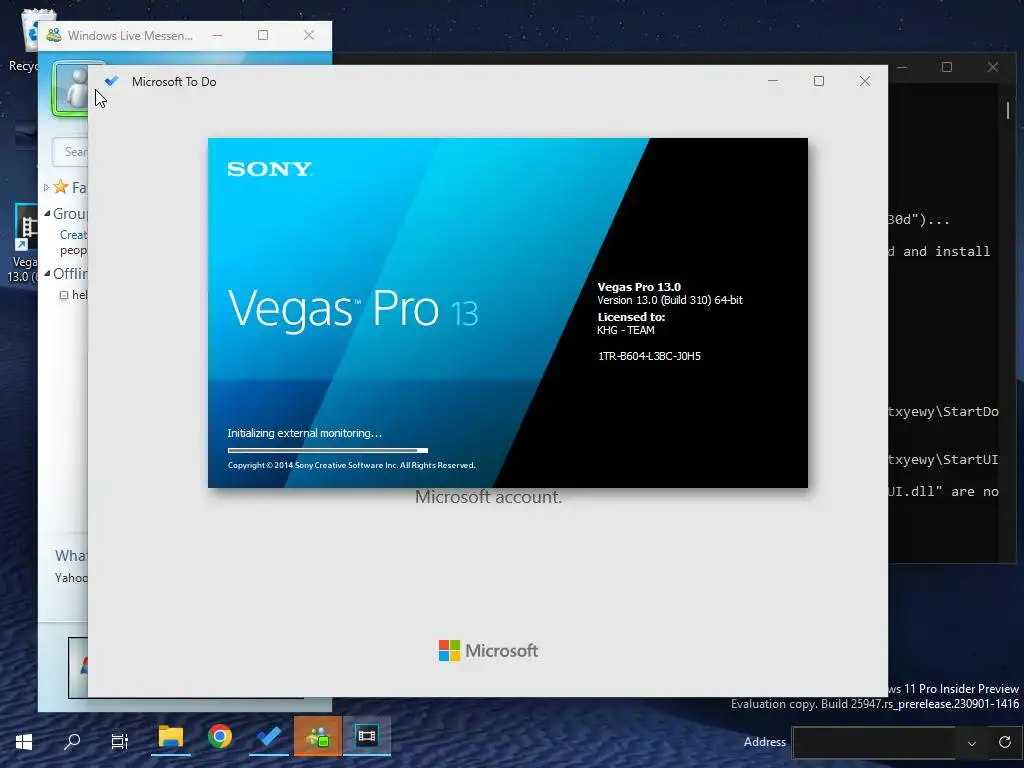Open File Explorer from taskbar
This screenshot has width=1024, height=768.
pos(170,737)
